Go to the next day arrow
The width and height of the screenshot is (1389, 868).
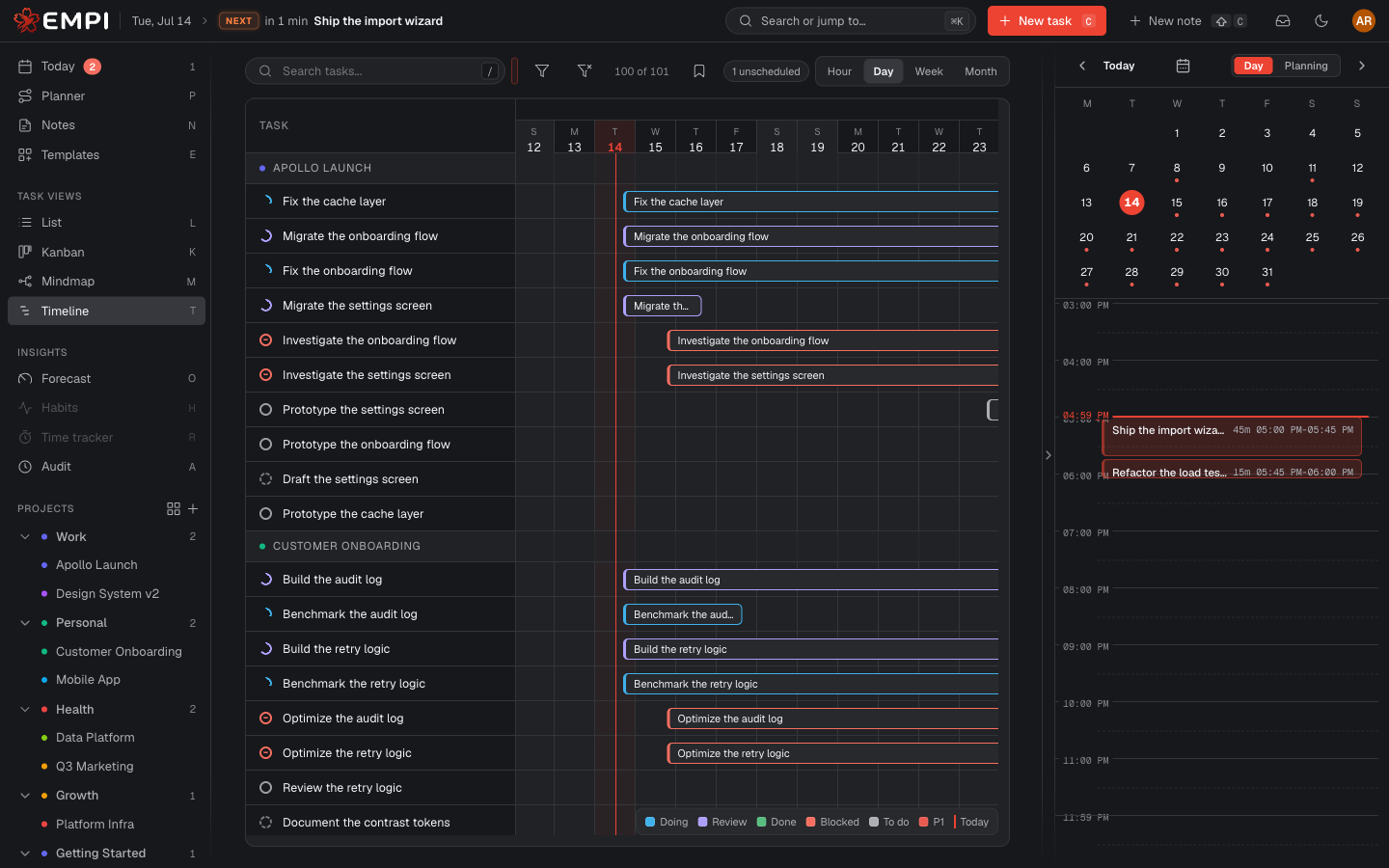click(1362, 66)
